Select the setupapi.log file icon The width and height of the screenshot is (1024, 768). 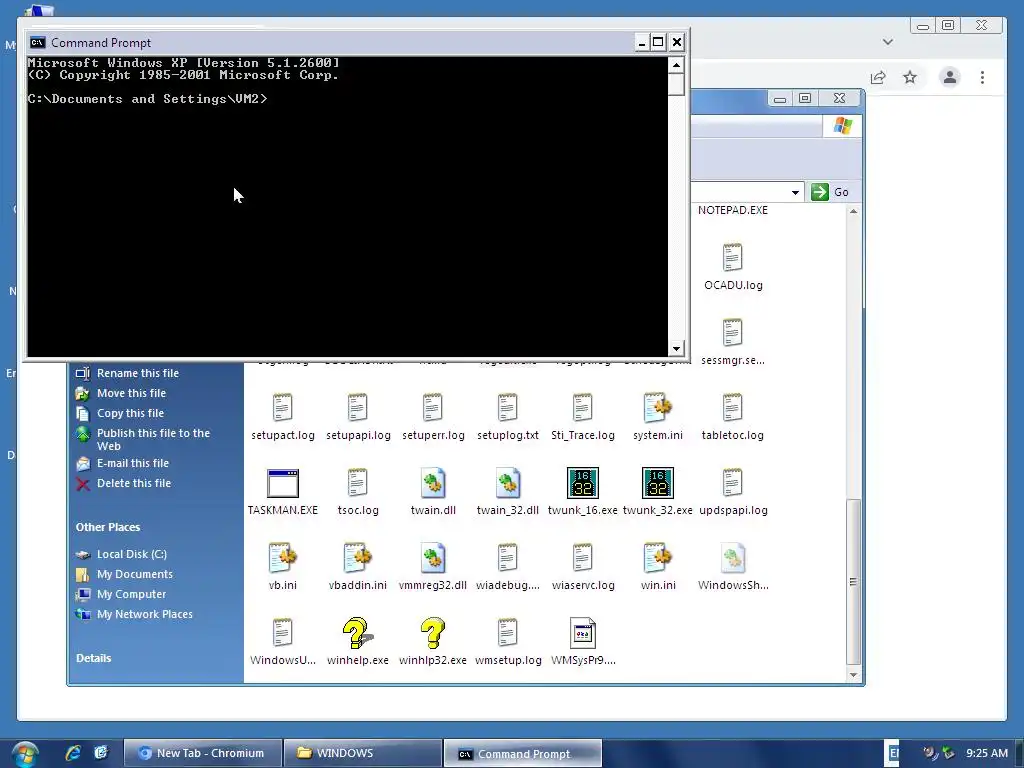point(357,408)
